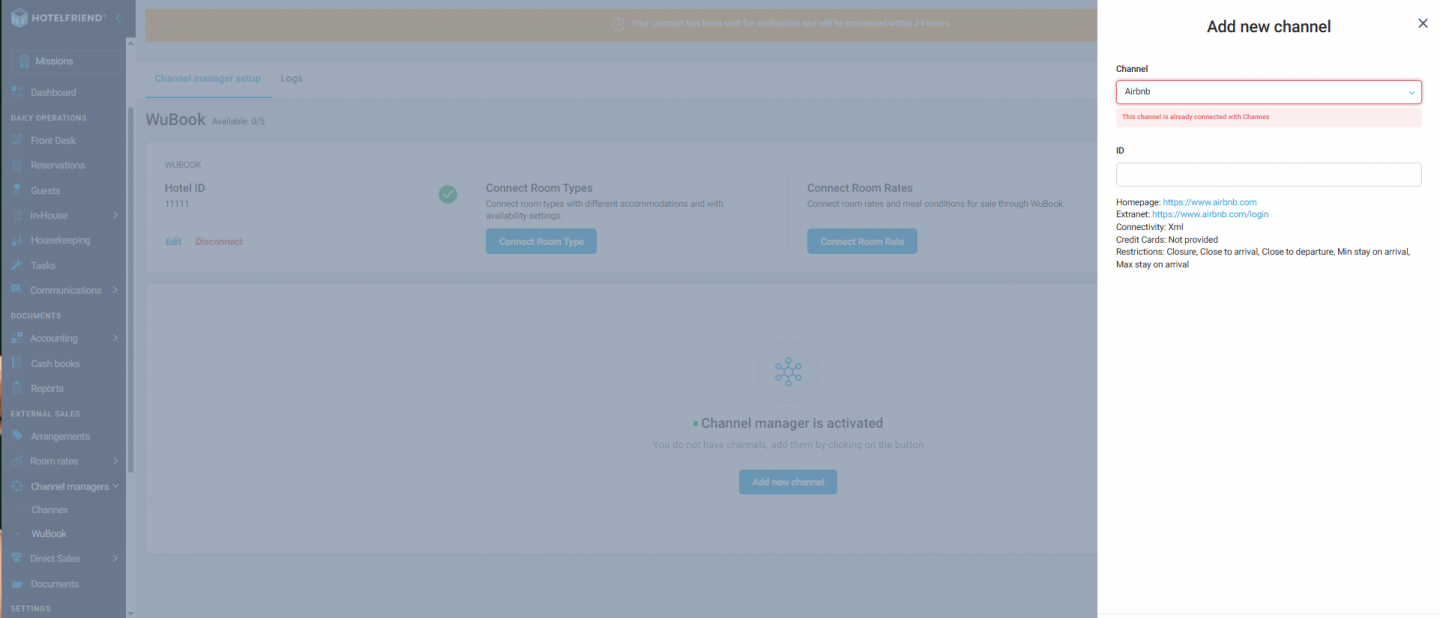Click the Cash books icon
The height and width of the screenshot is (618, 1440).
click(17, 364)
